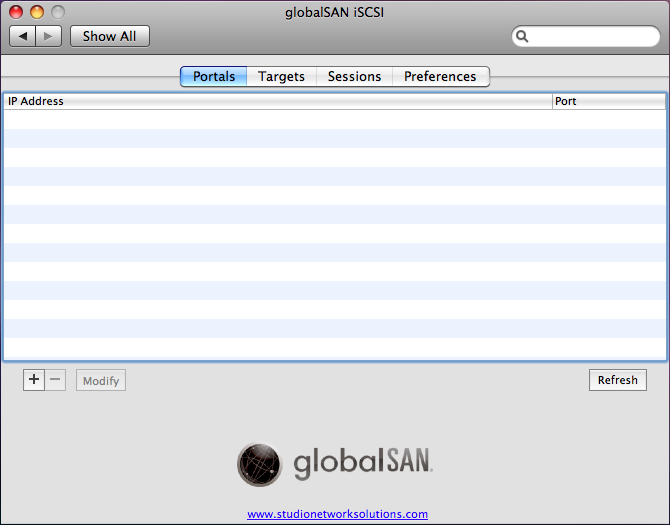The width and height of the screenshot is (670, 525).
Task: Remove a portal with the minus button
Action: pyautogui.click(x=55, y=380)
